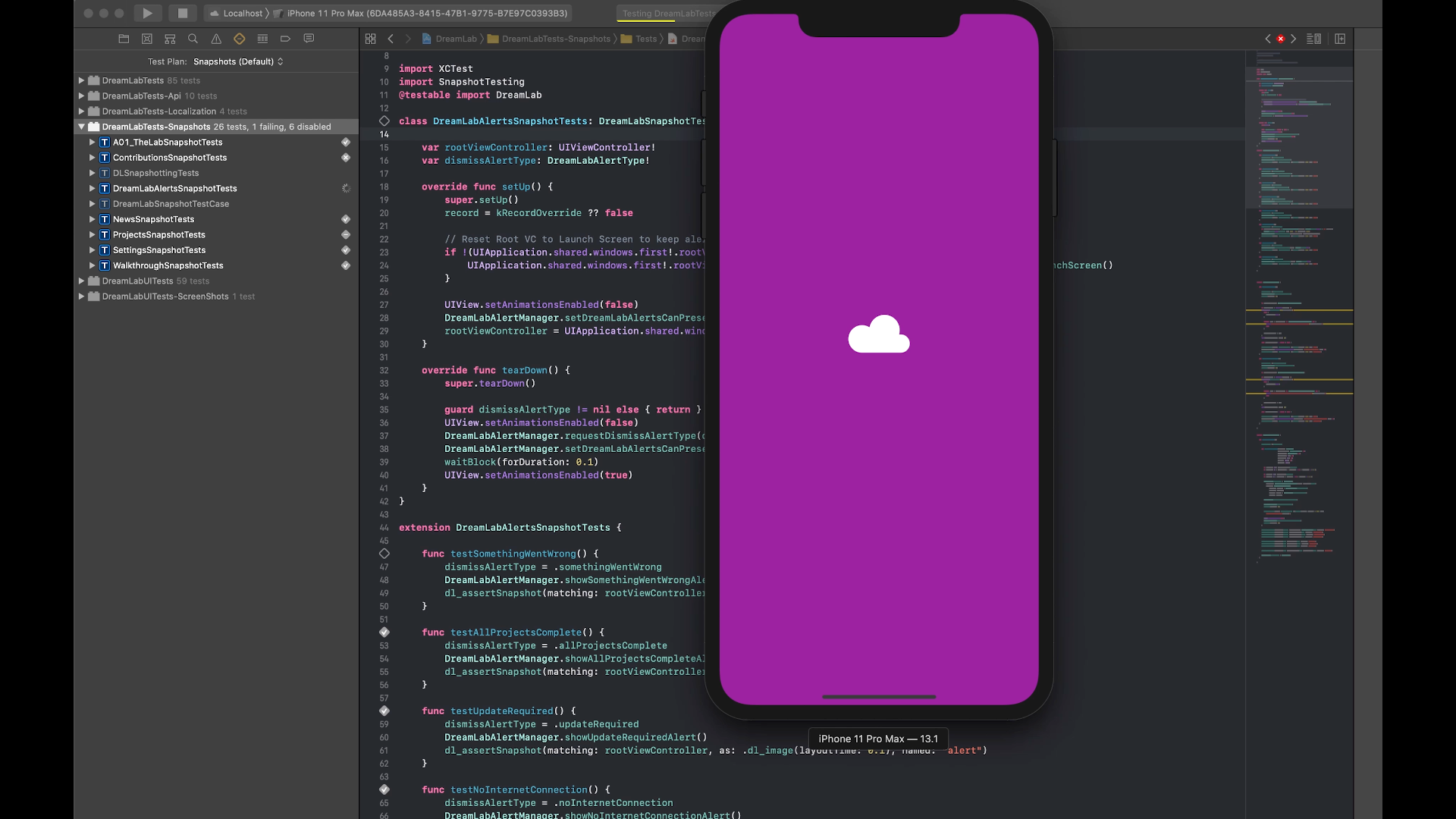
Task: Expand the DreamLabTests group
Action: 81,80
